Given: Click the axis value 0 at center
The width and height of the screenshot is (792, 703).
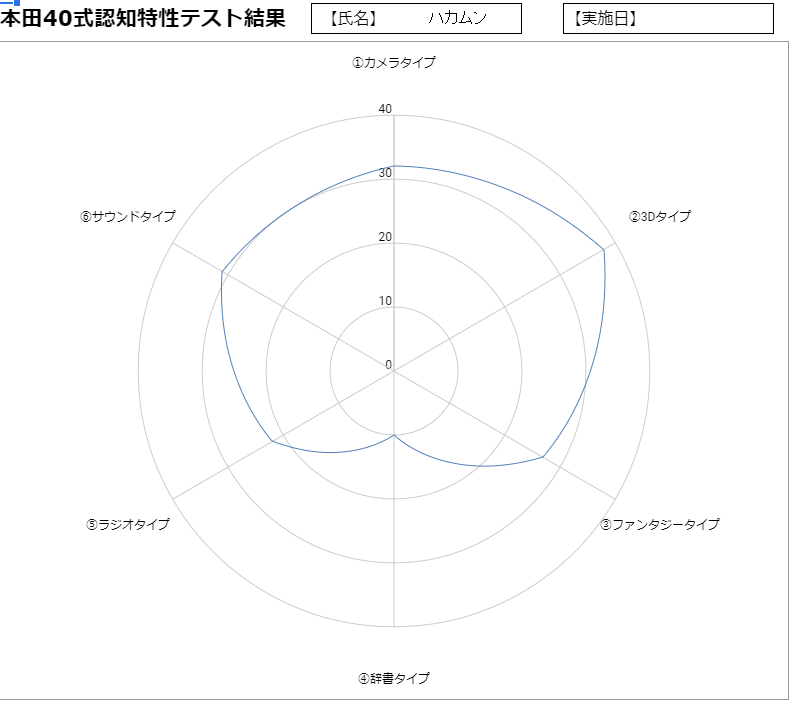Looking at the screenshot, I should (x=388, y=365).
